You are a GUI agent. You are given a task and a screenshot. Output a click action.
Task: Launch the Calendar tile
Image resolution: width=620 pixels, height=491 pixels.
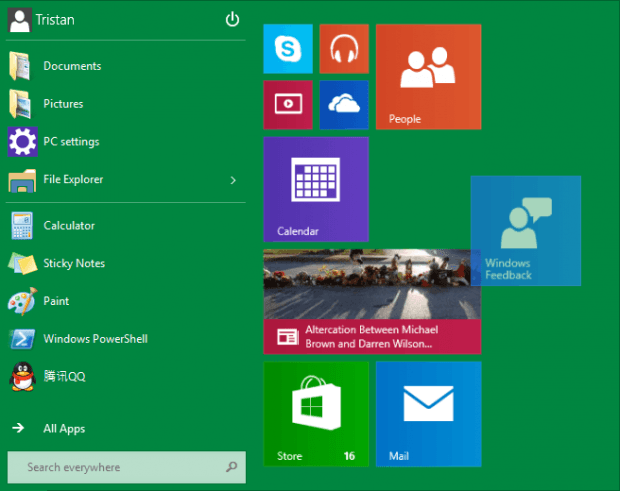[x=316, y=189]
